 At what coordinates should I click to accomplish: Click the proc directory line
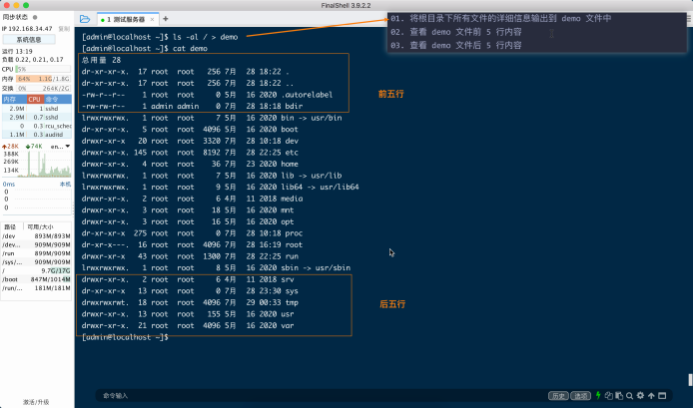[x=192, y=233]
